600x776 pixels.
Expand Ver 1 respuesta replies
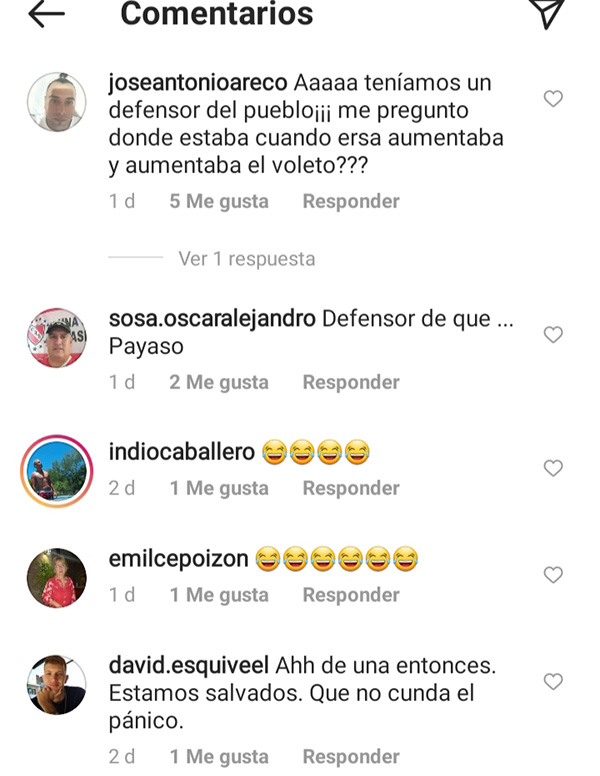tap(247, 259)
